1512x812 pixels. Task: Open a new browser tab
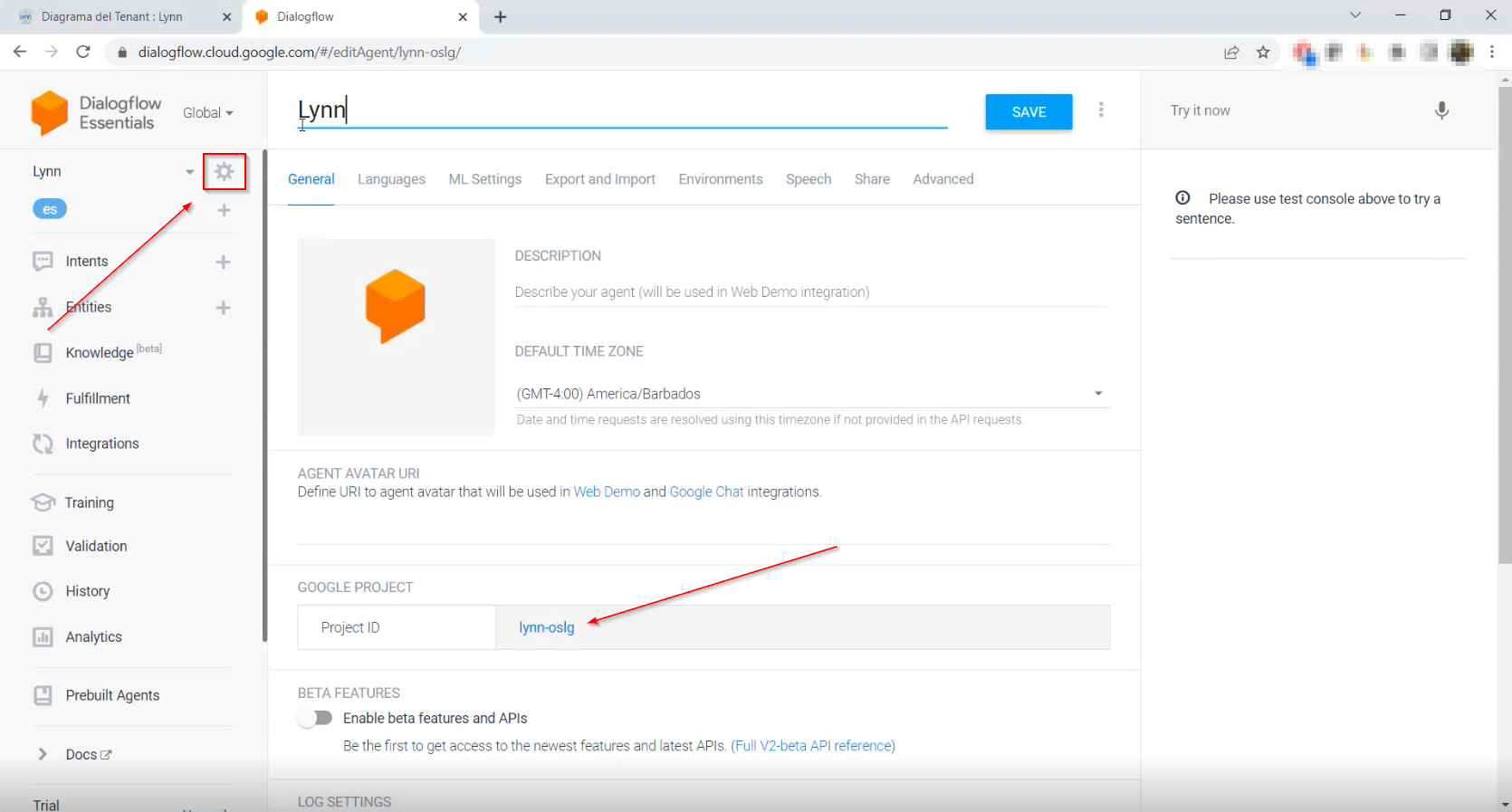(501, 16)
